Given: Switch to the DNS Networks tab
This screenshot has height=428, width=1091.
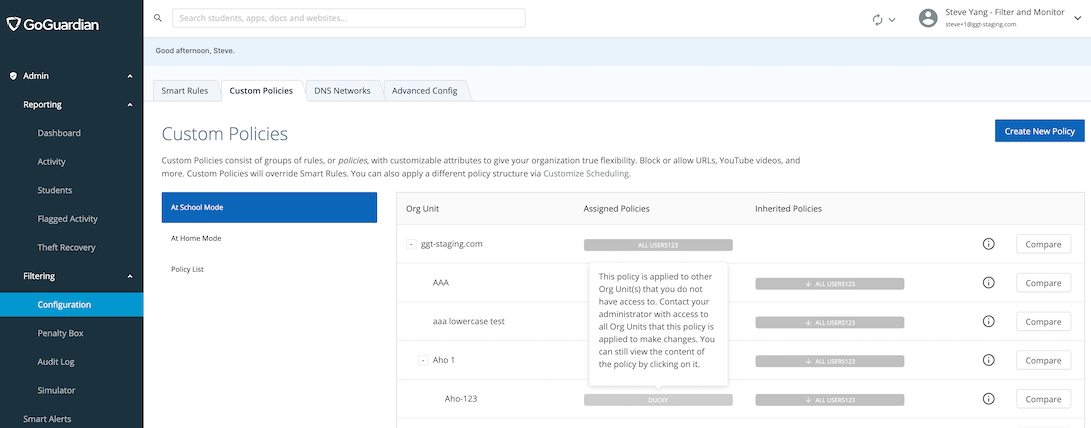Looking at the screenshot, I should 342,90.
